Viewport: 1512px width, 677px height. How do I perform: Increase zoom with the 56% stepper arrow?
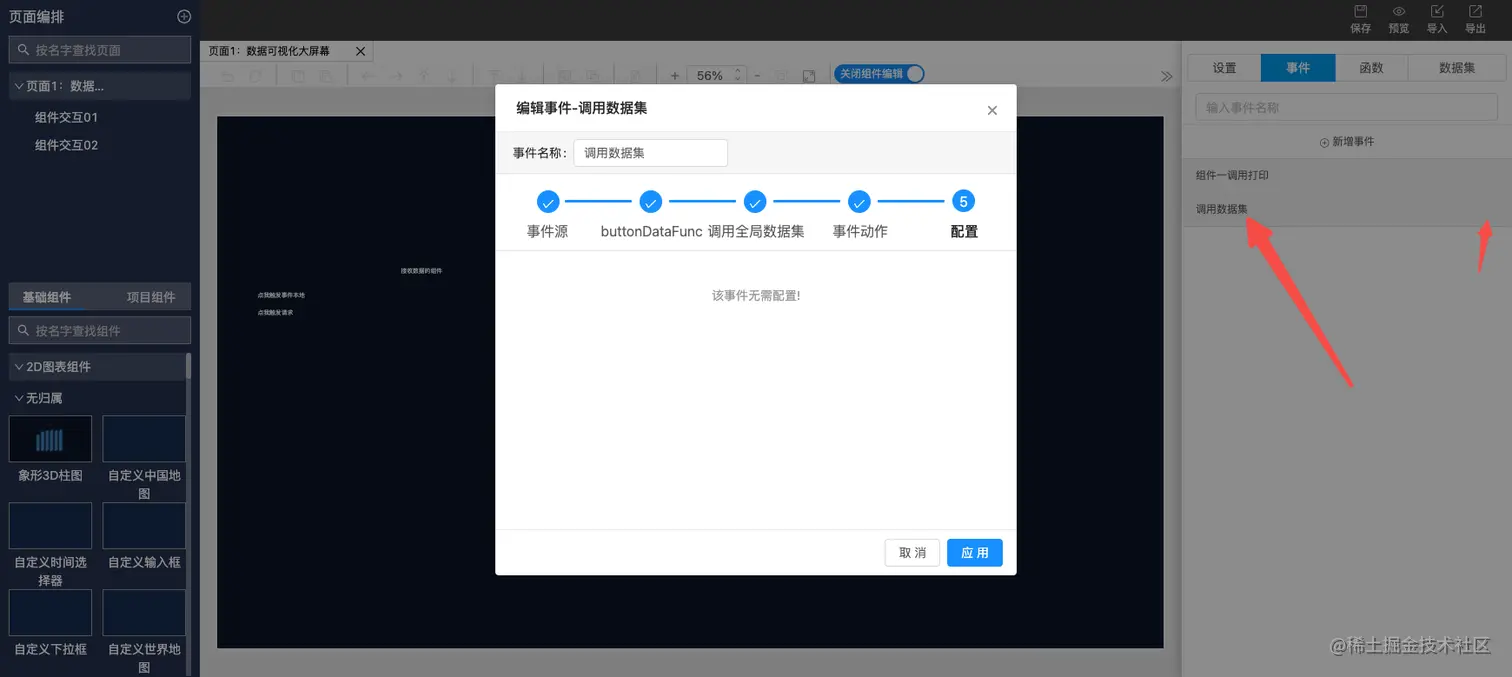coord(739,71)
